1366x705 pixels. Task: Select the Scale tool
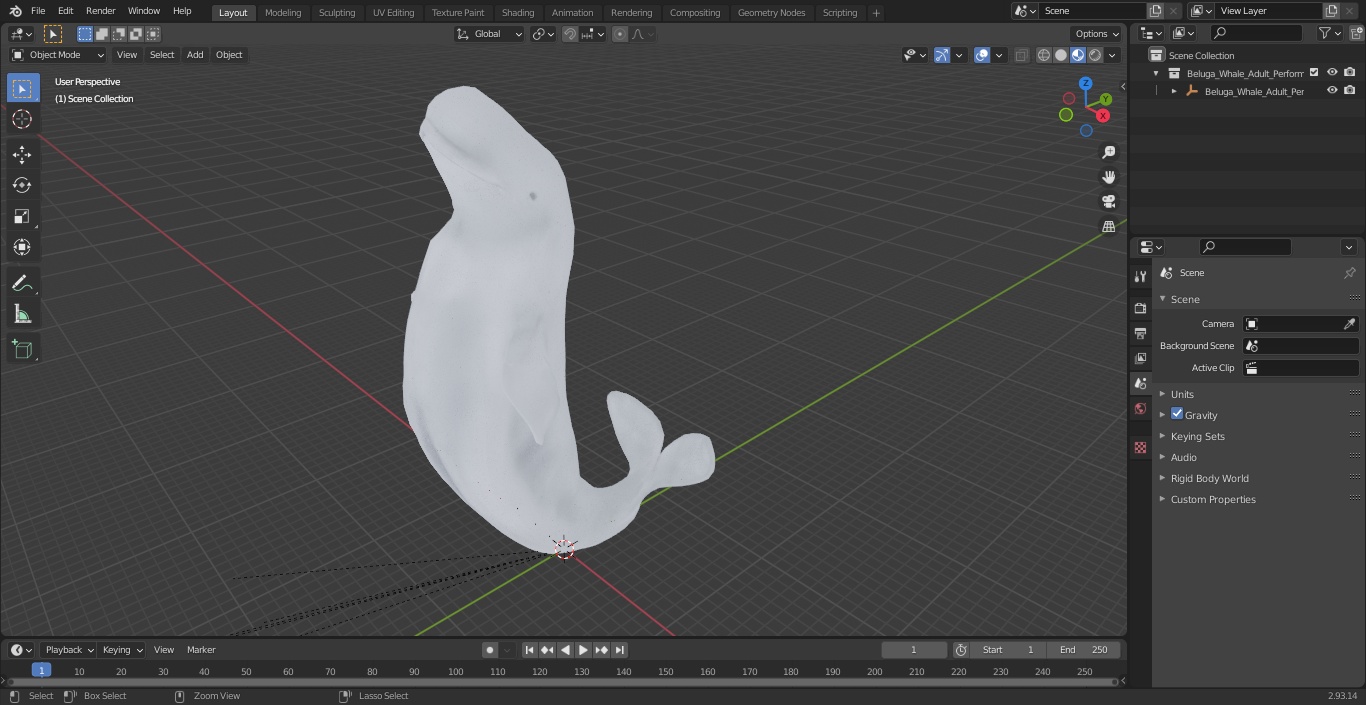pos(22,216)
